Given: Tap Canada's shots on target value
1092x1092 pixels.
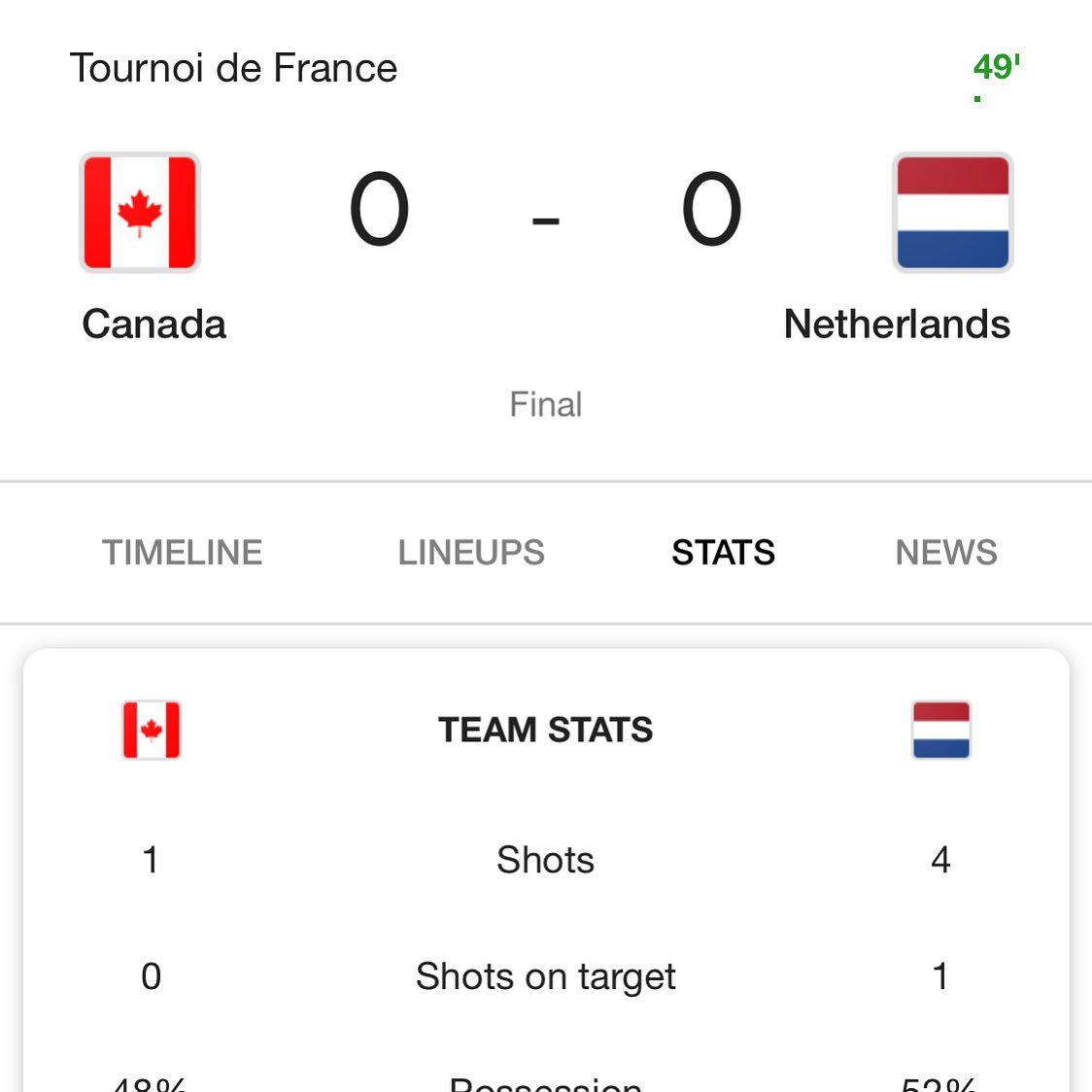Looking at the screenshot, I should (152, 976).
